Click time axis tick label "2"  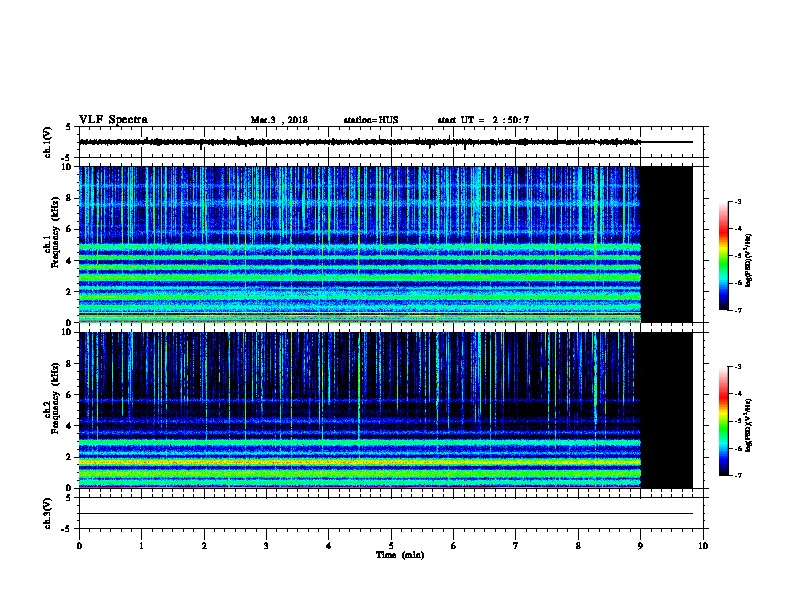coord(204,546)
